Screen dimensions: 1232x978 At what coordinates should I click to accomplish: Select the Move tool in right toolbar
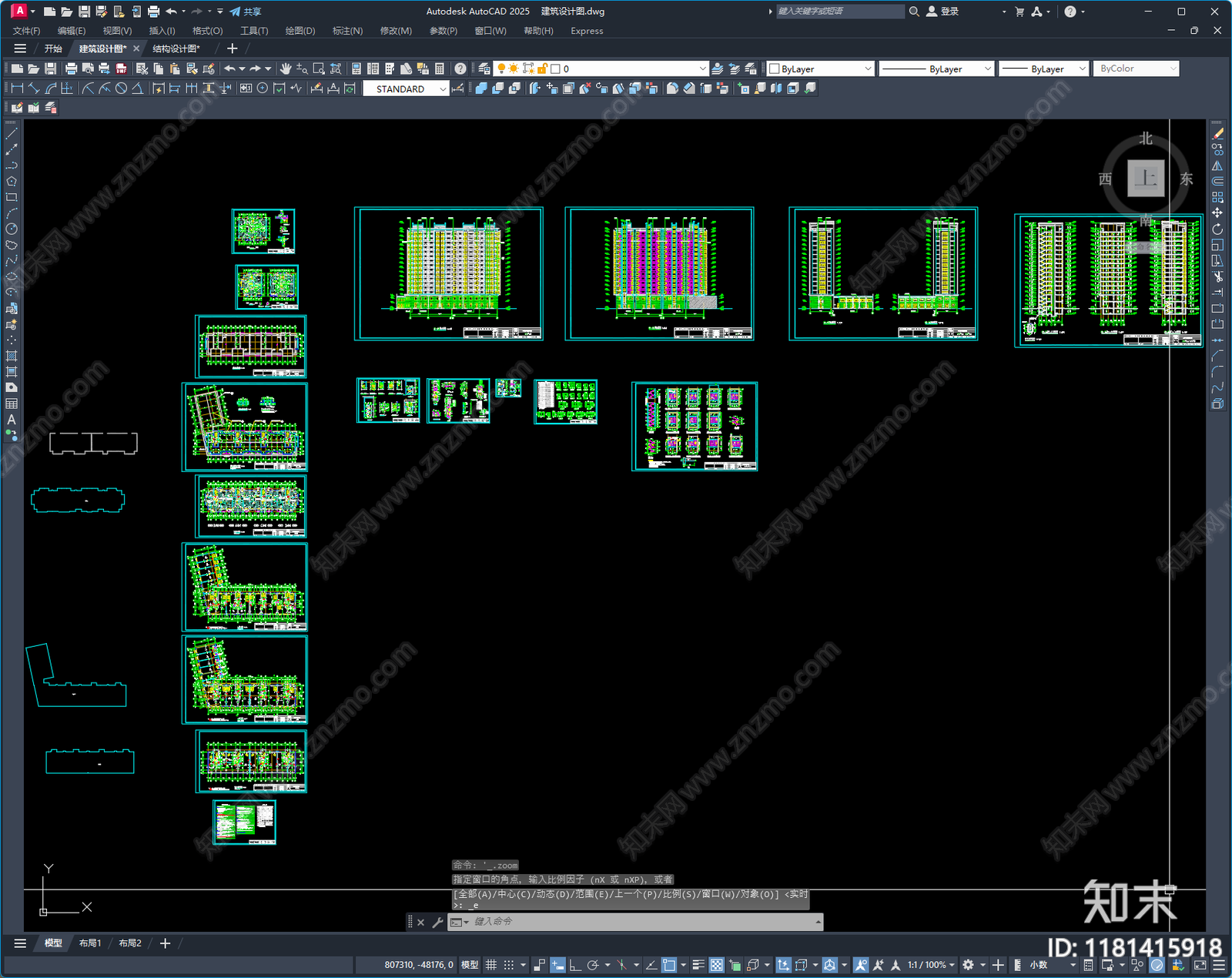point(1217,213)
